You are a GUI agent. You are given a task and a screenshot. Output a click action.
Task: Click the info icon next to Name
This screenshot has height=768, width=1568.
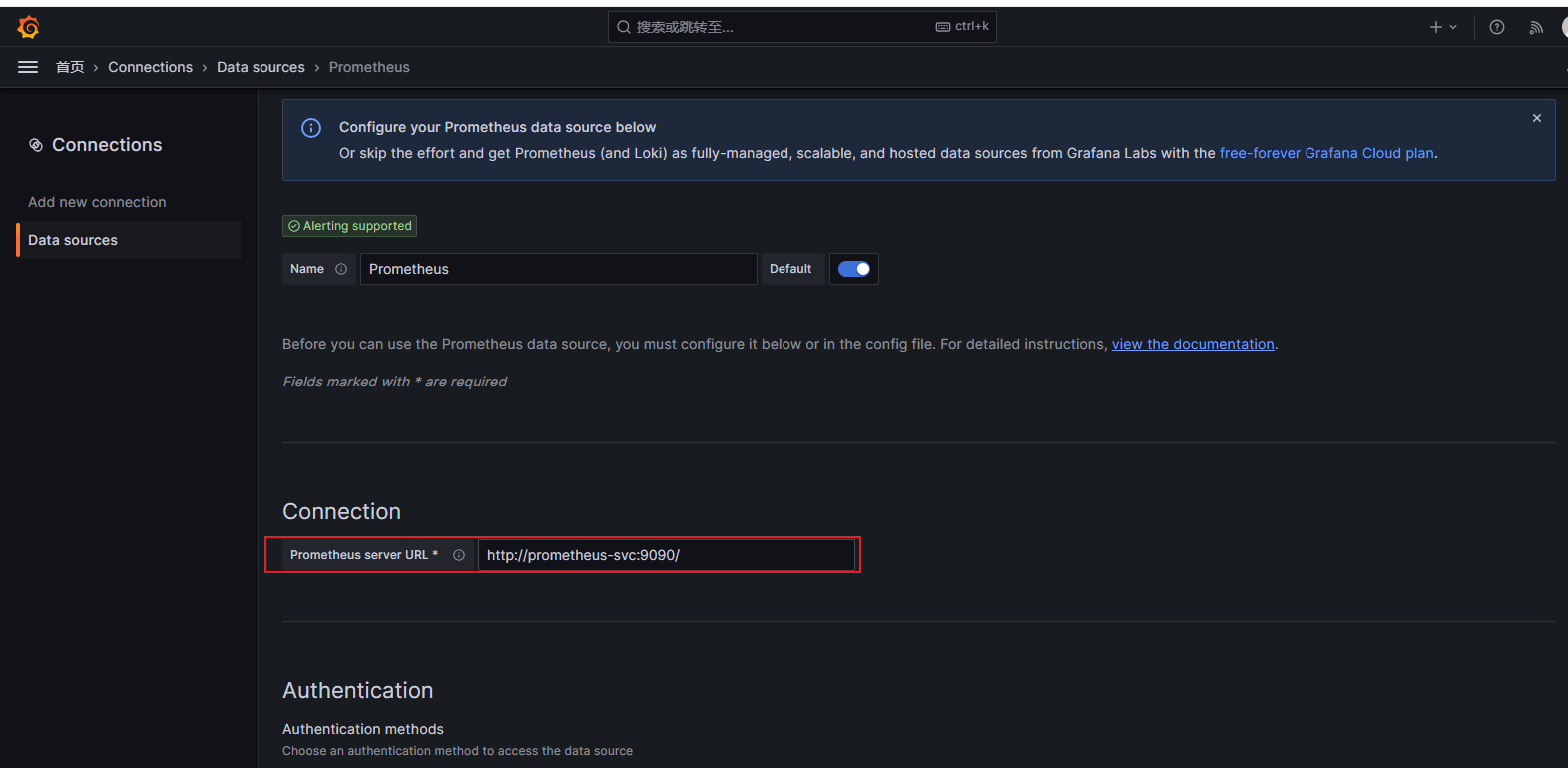pyautogui.click(x=341, y=269)
